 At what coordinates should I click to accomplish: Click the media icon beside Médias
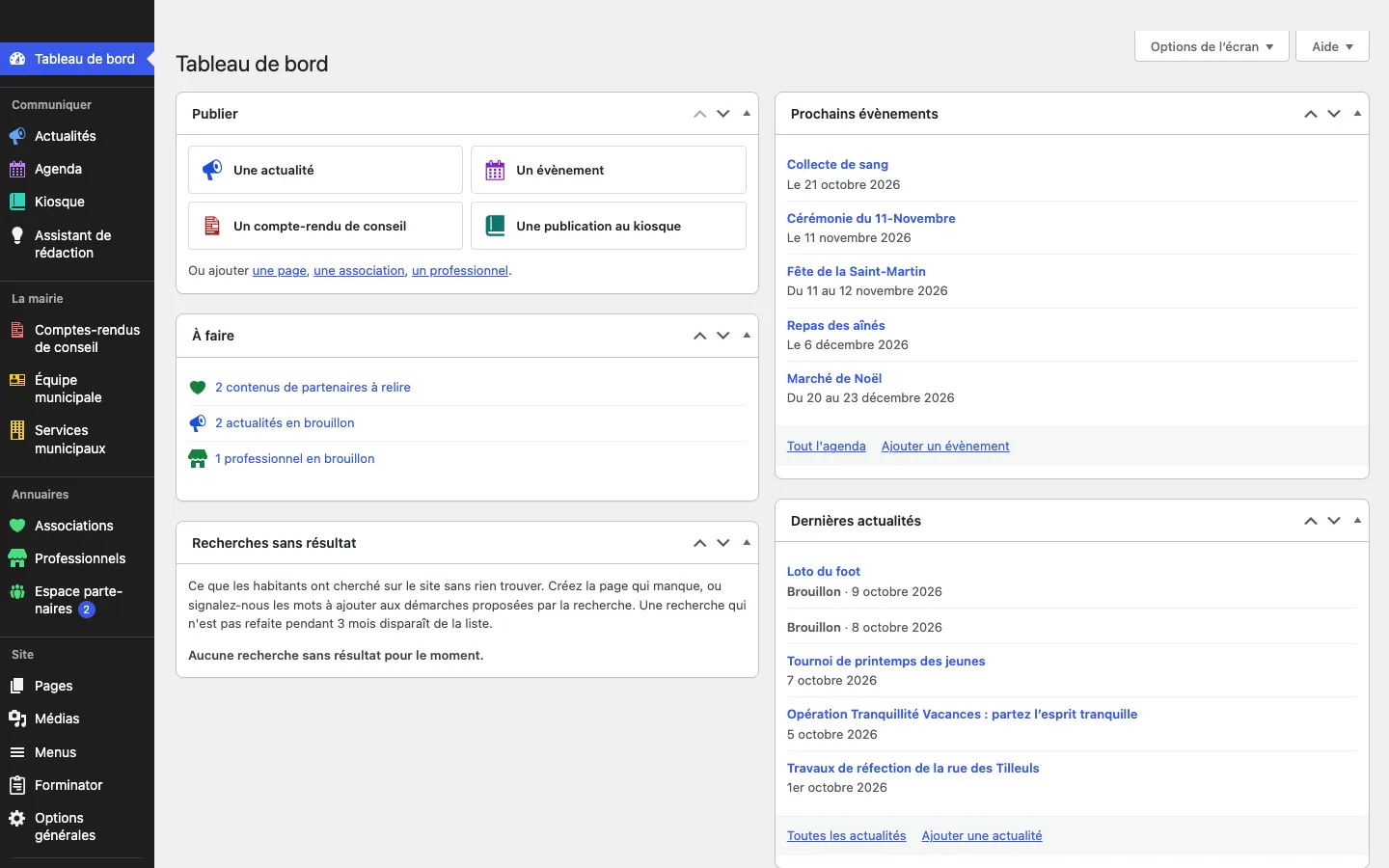coord(17,719)
